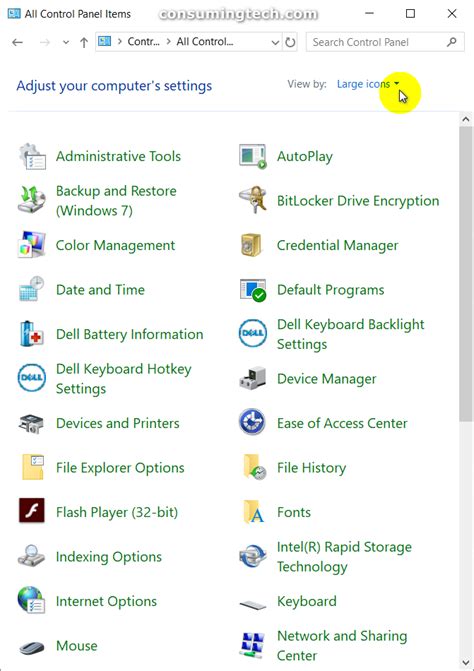Click the Backup and Restore icon
474x671 pixels.
click(32, 200)
